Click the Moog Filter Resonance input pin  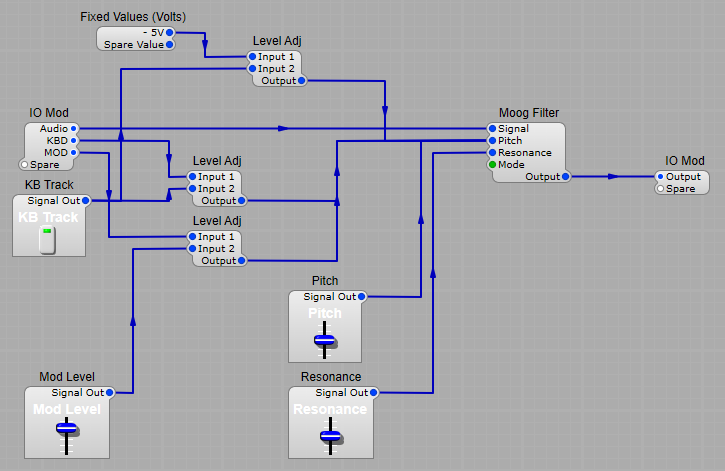tap(492, 153)
